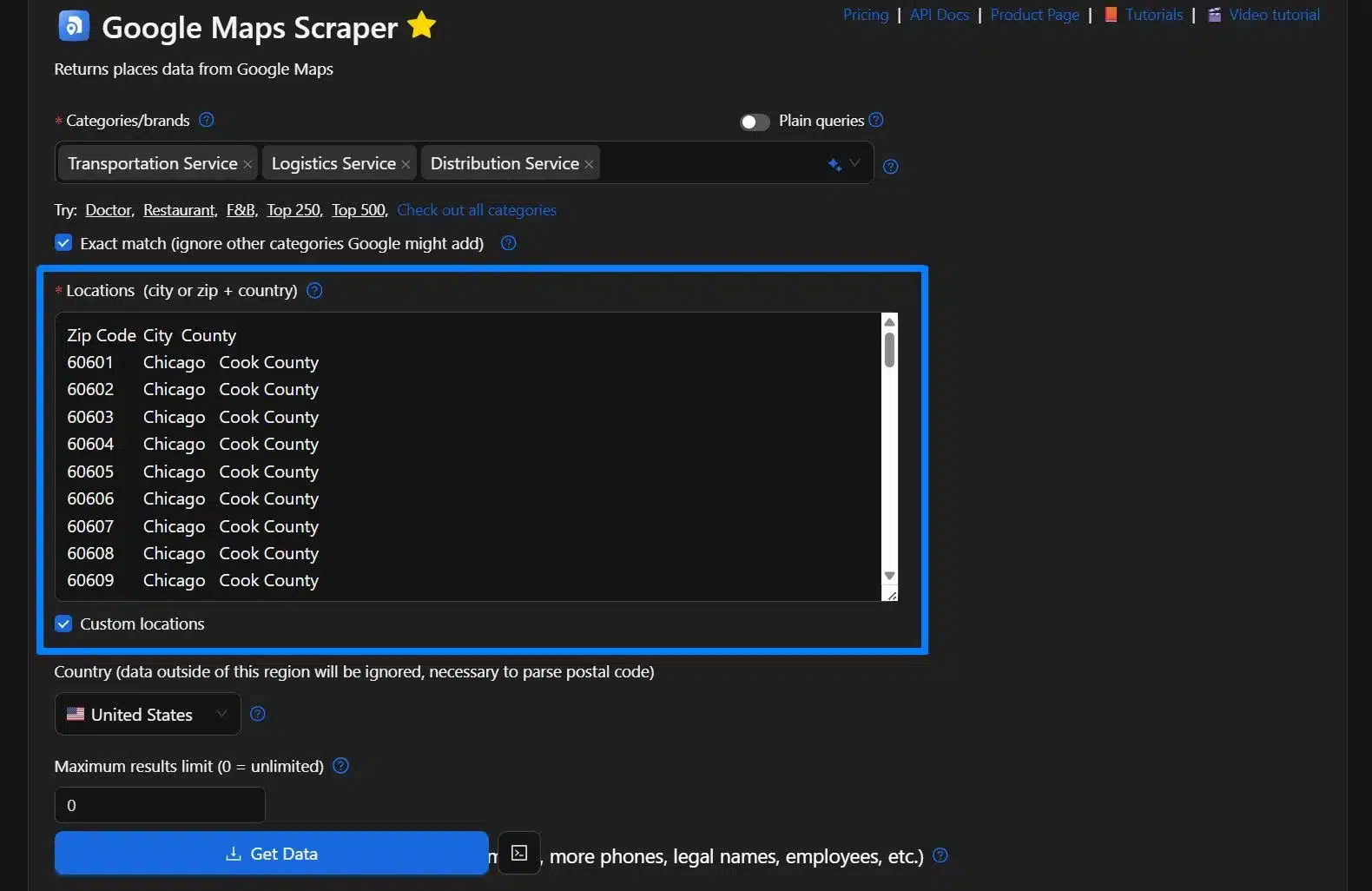
Task: Open the API Docs link
Action: tap(939, 15)
